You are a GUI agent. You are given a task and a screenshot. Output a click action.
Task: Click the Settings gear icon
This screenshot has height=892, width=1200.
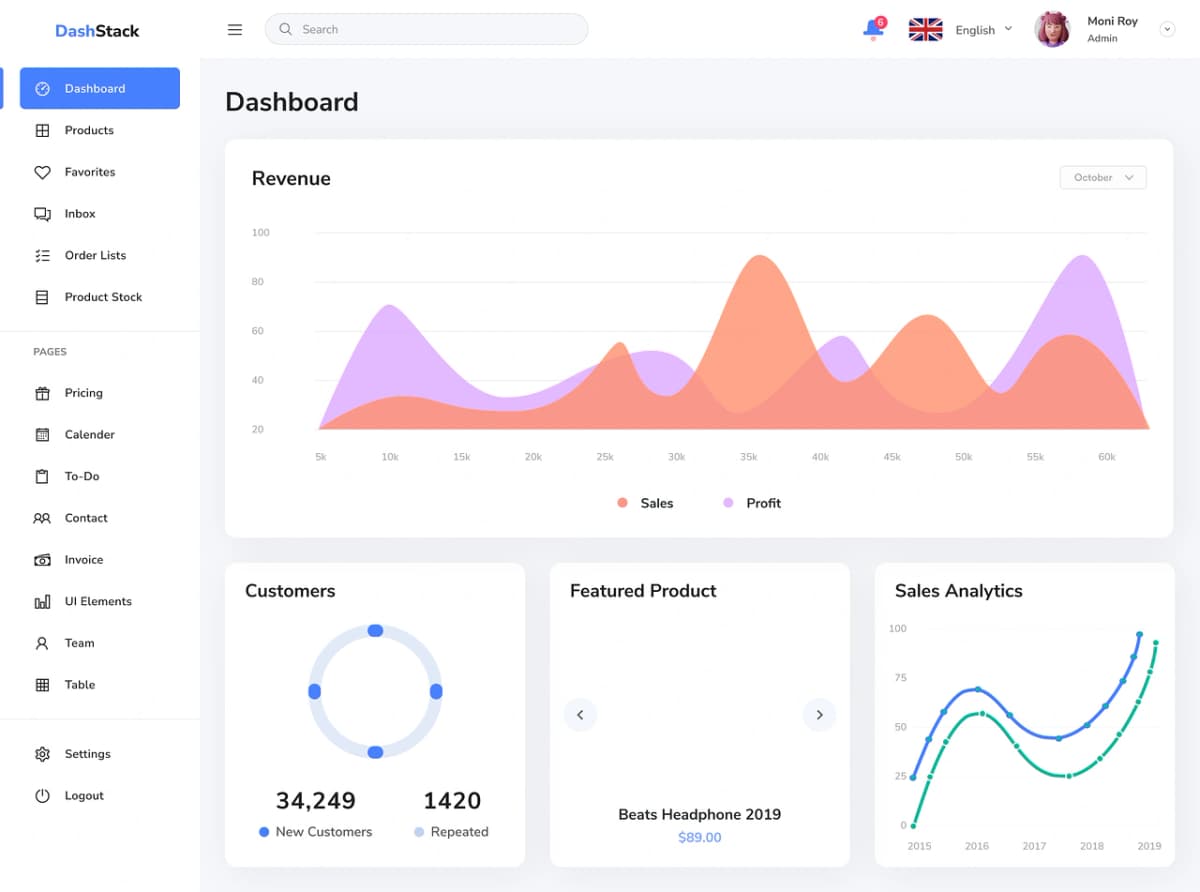click(42, 754)
